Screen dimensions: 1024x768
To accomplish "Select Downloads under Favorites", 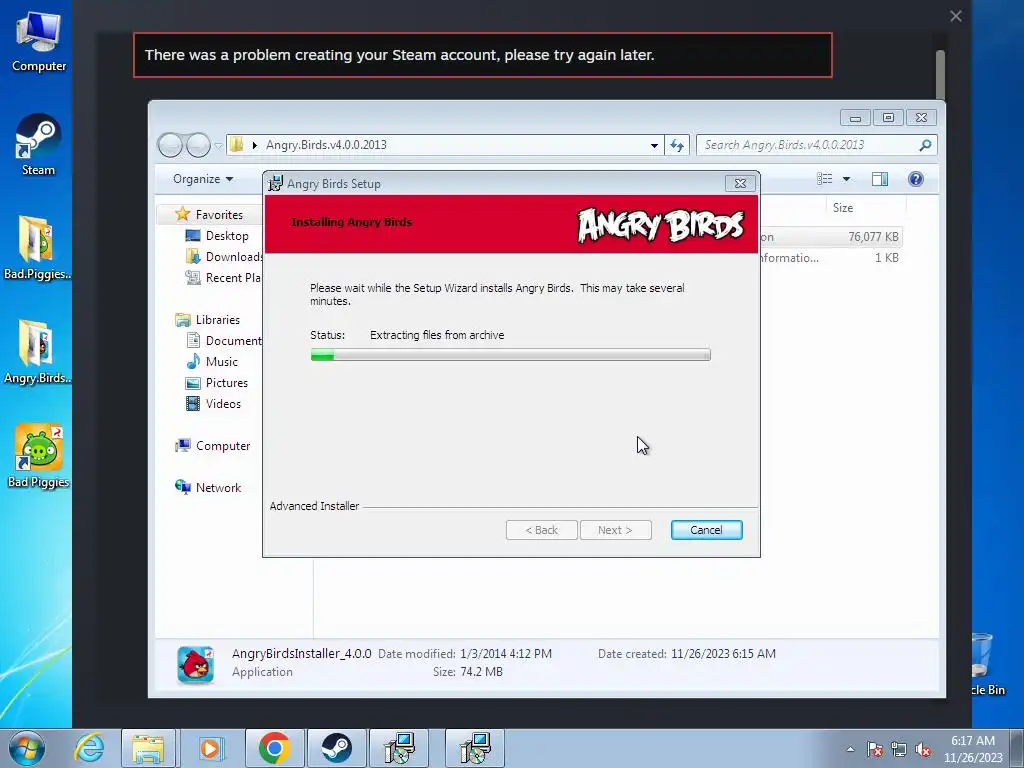I will pos(225,257).
